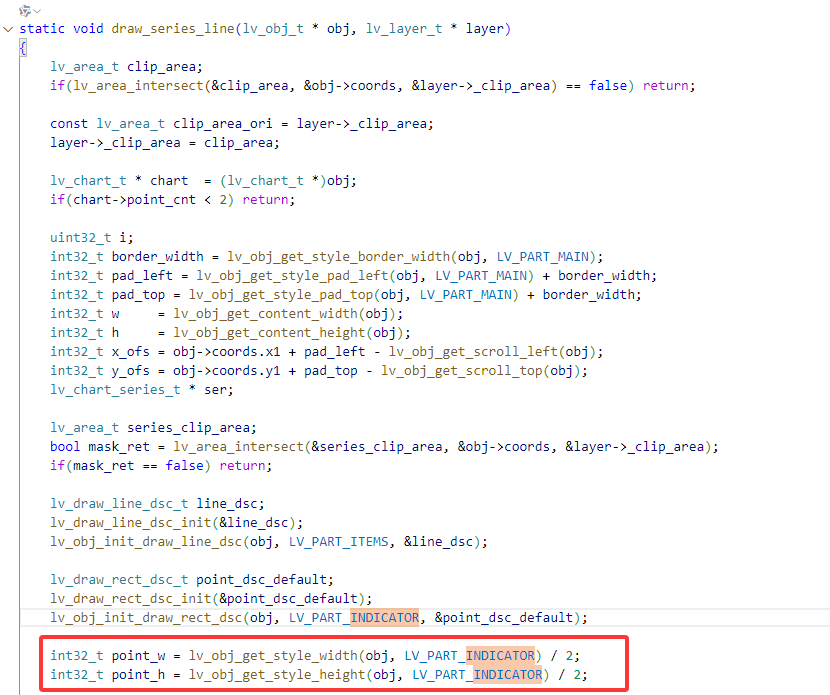This screenshot has width=830, height=695.
Task: Click the 'bool' keyword
Action: (x=65, y=447)
